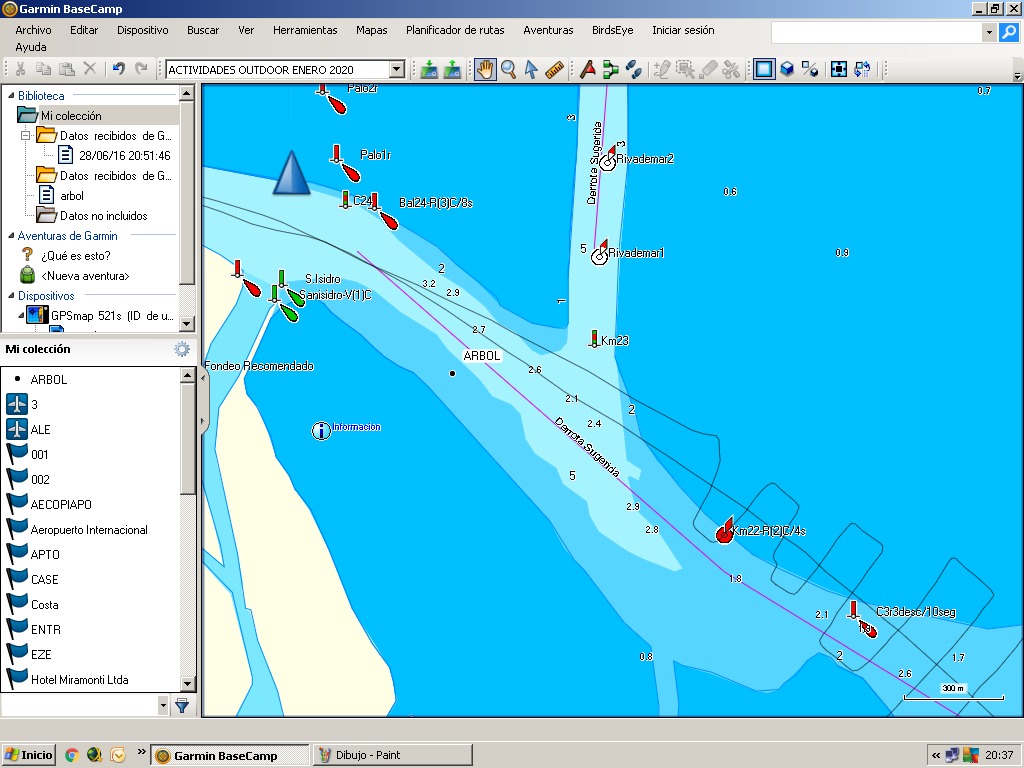Image resolution: width=1024 pixels, height=768 pixels.
Task: Open the Dispositivo menu
Action: pos(142,30)
